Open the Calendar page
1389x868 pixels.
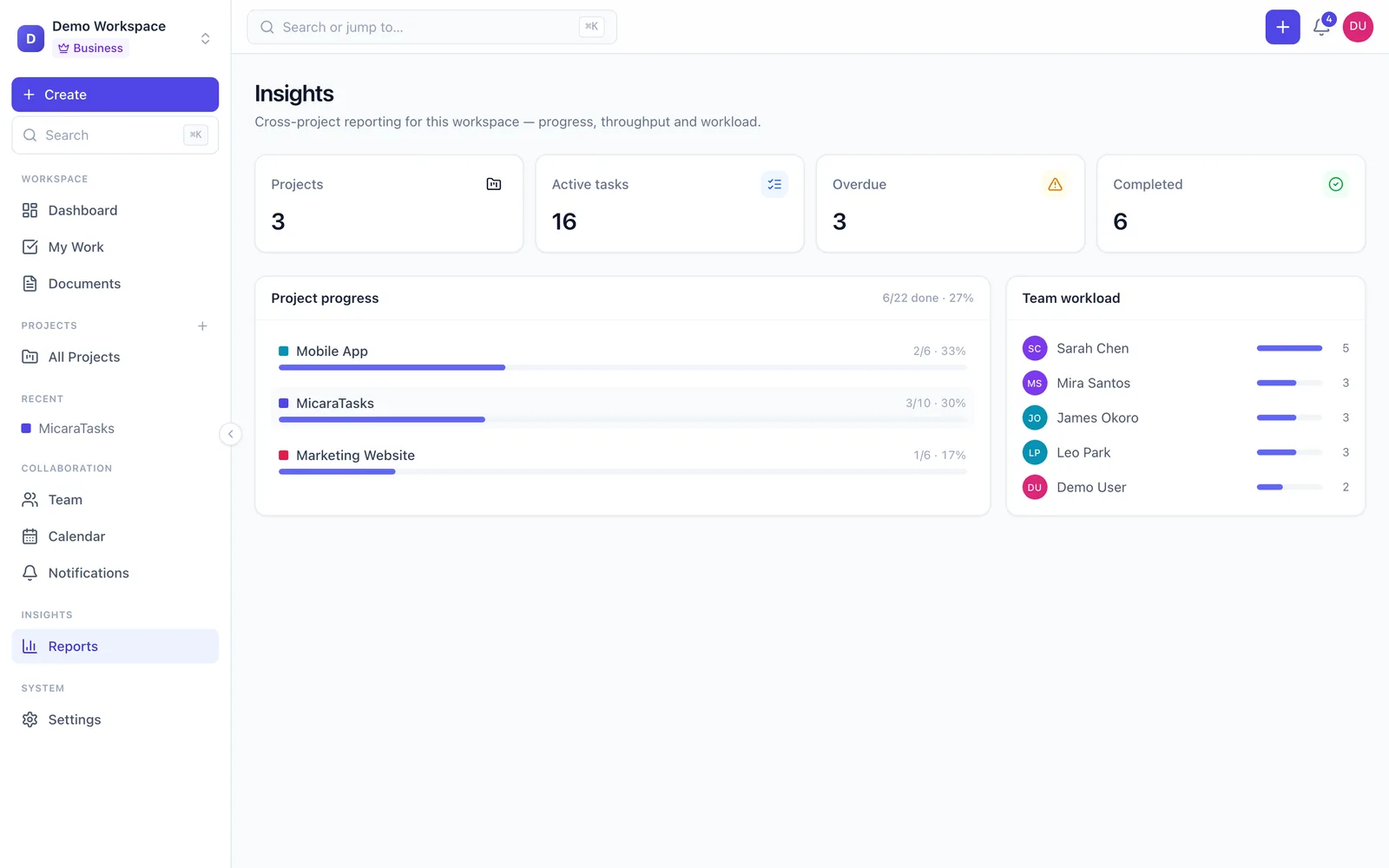115,536
